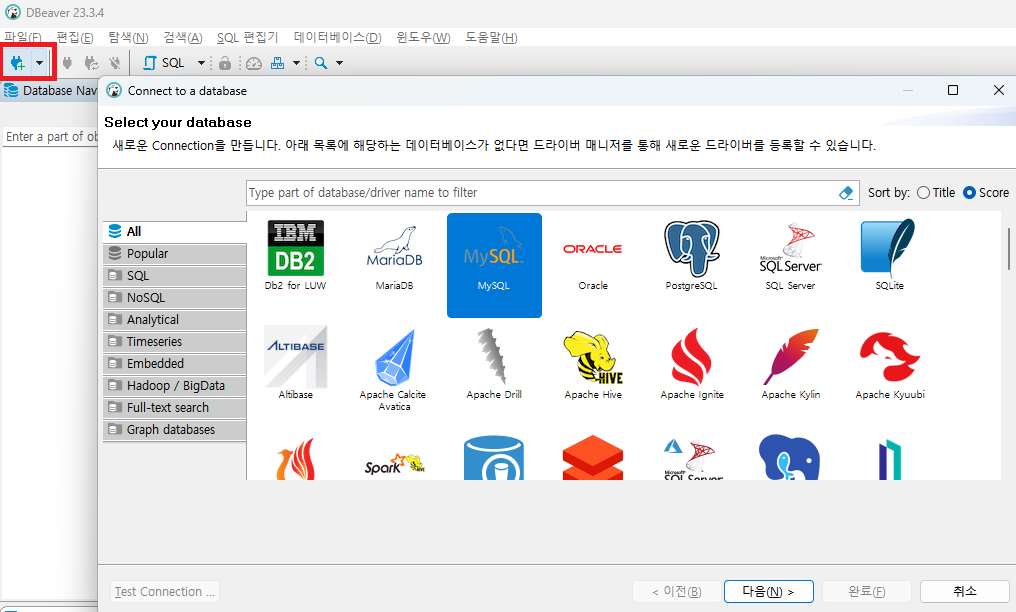Image resolution: width=1016 pixels, height=612 pixels.
Task: Click the 이전(B) back button
Action: pyautogui.click(x=676, y=591)
